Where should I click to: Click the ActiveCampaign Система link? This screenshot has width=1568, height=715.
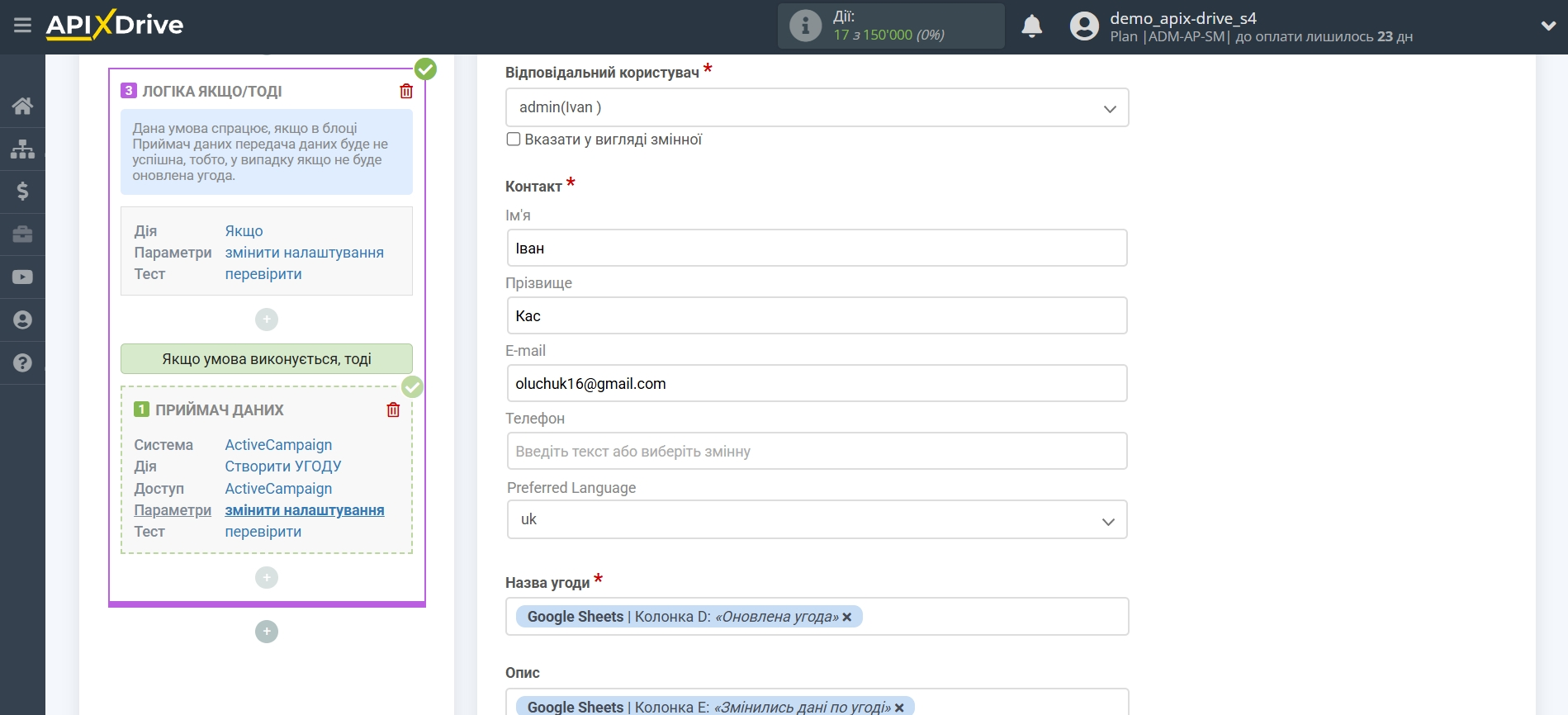pos(278,445)
